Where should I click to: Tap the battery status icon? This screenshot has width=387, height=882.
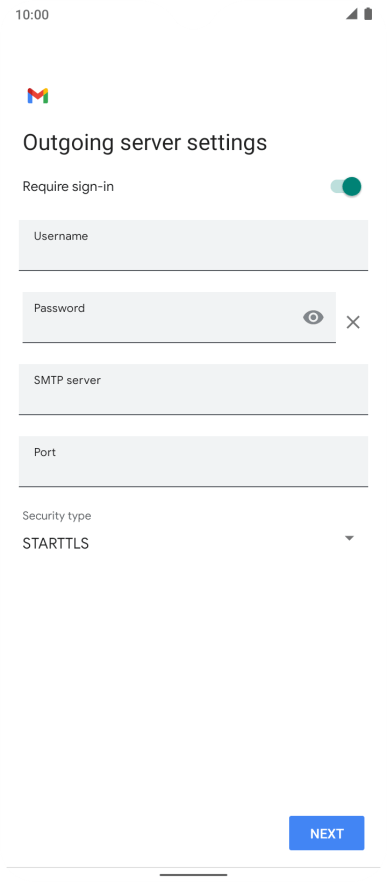pyautogui.click(x=368, y=14)
